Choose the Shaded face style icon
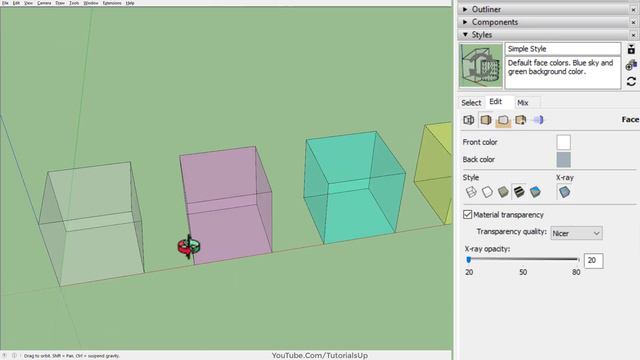 pyautogui.click(x=503, y=192)
